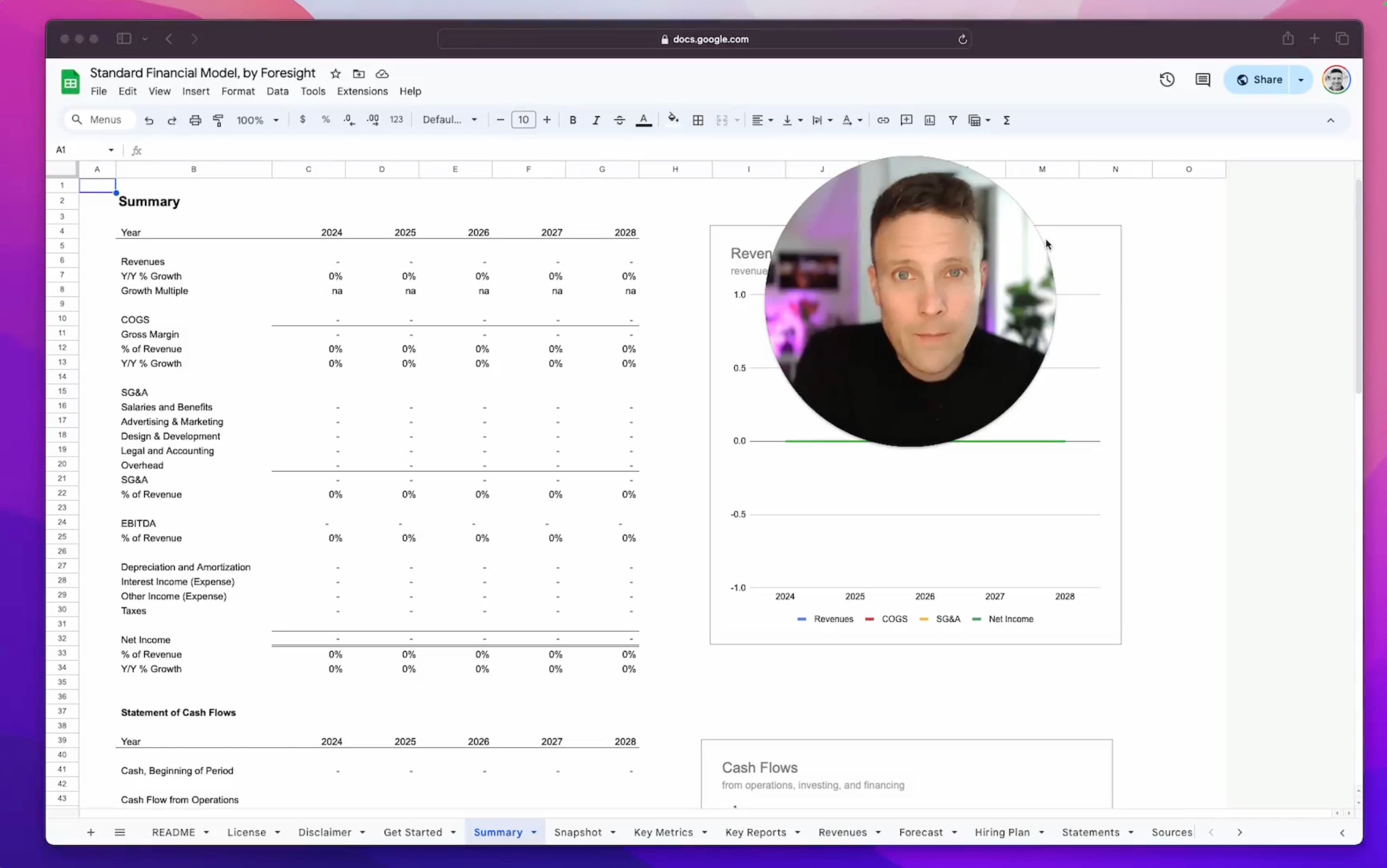Viewport: 1387px width, 868px height.
Task: Click the Merge cells icon
Action: pos(721,120)
